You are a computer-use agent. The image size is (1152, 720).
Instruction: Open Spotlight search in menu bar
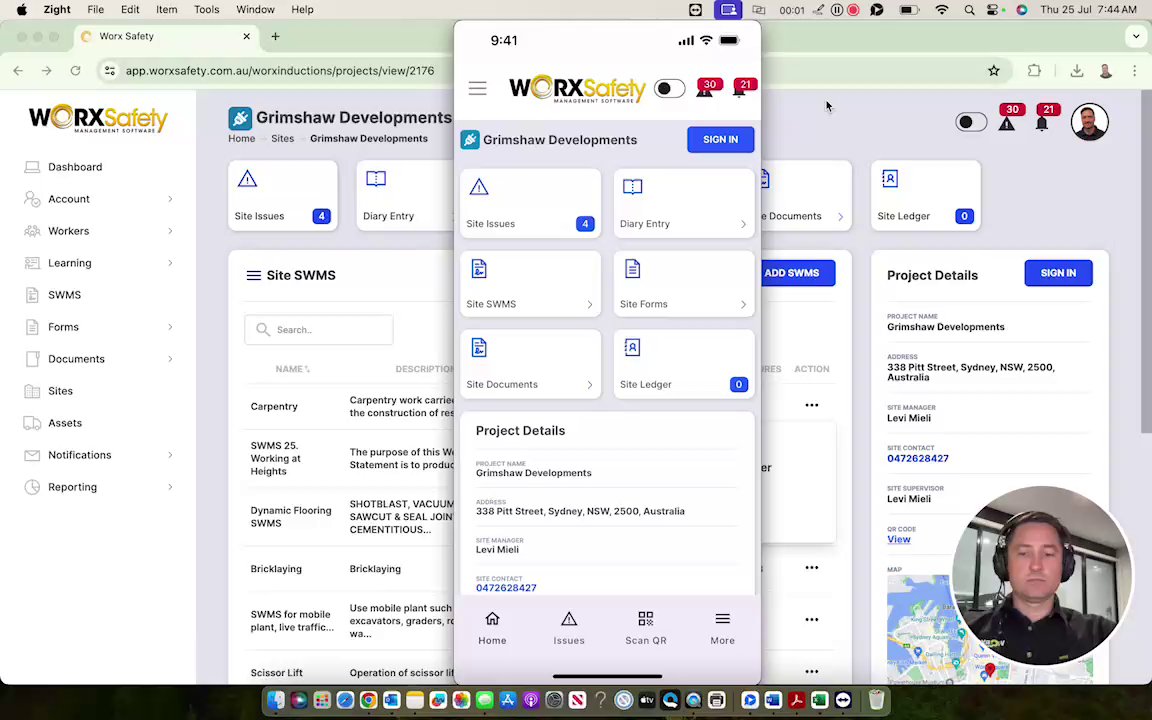coord(969,10)
